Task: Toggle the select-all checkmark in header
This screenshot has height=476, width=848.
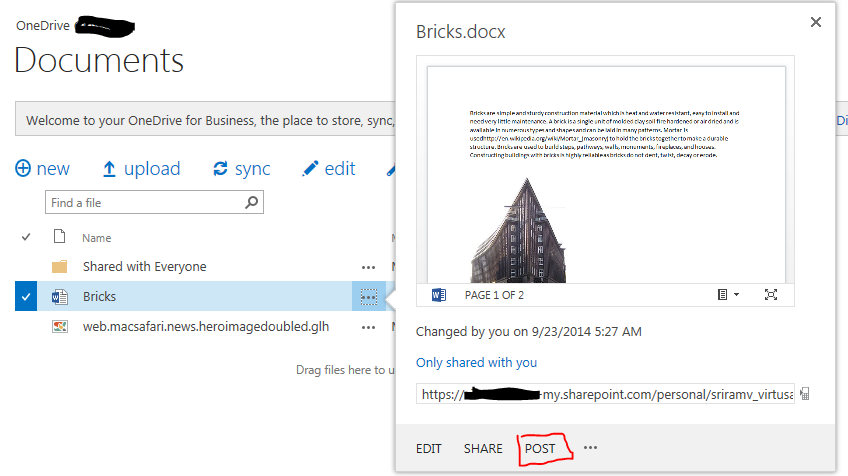Action: tap(26, 237)
